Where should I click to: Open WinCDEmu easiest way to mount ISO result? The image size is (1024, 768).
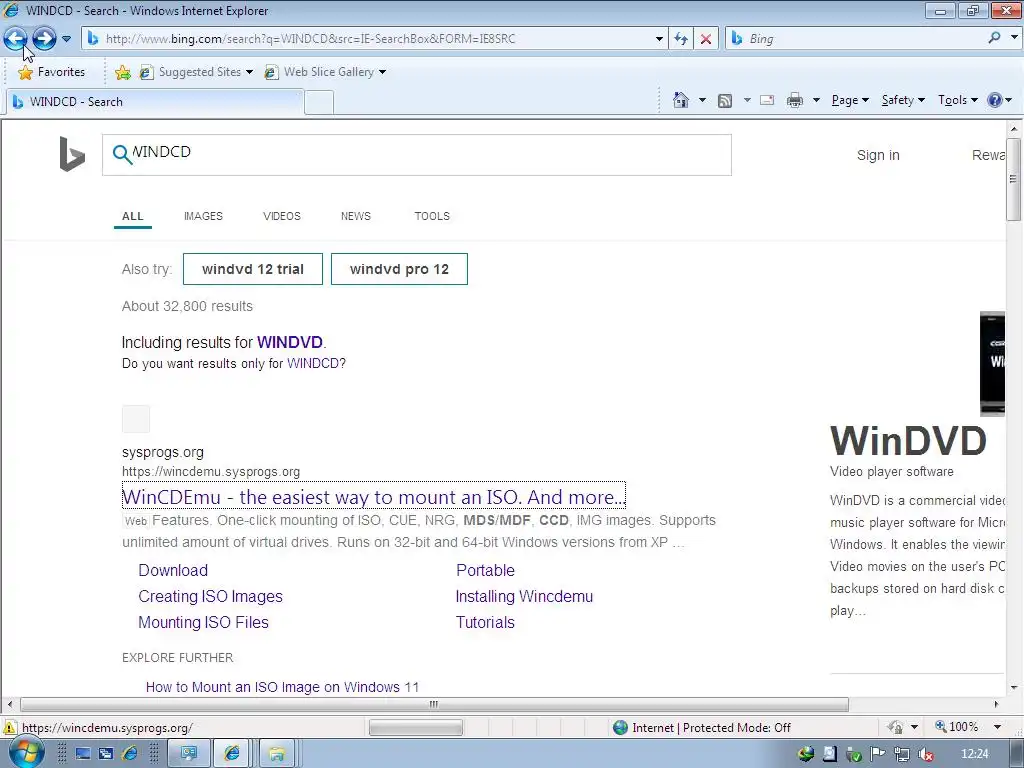click(374, 497)
